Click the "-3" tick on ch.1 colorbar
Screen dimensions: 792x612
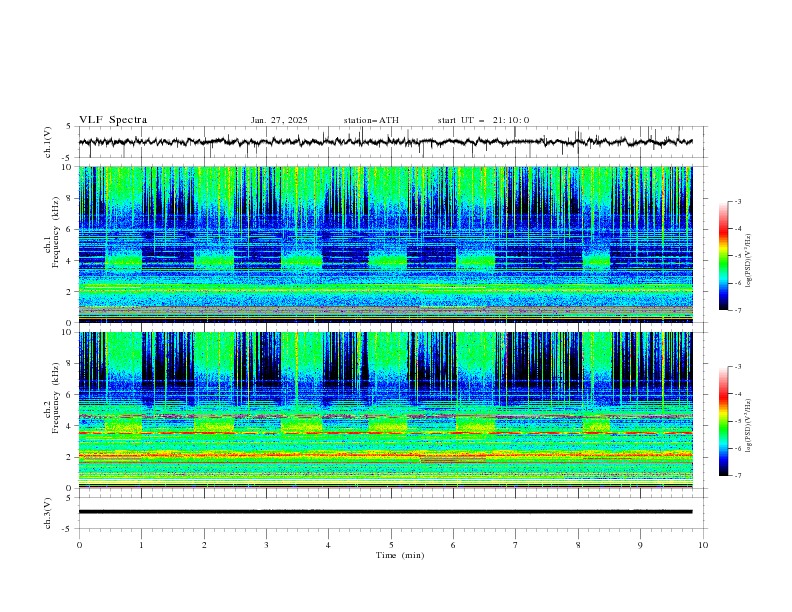(737, 201)
